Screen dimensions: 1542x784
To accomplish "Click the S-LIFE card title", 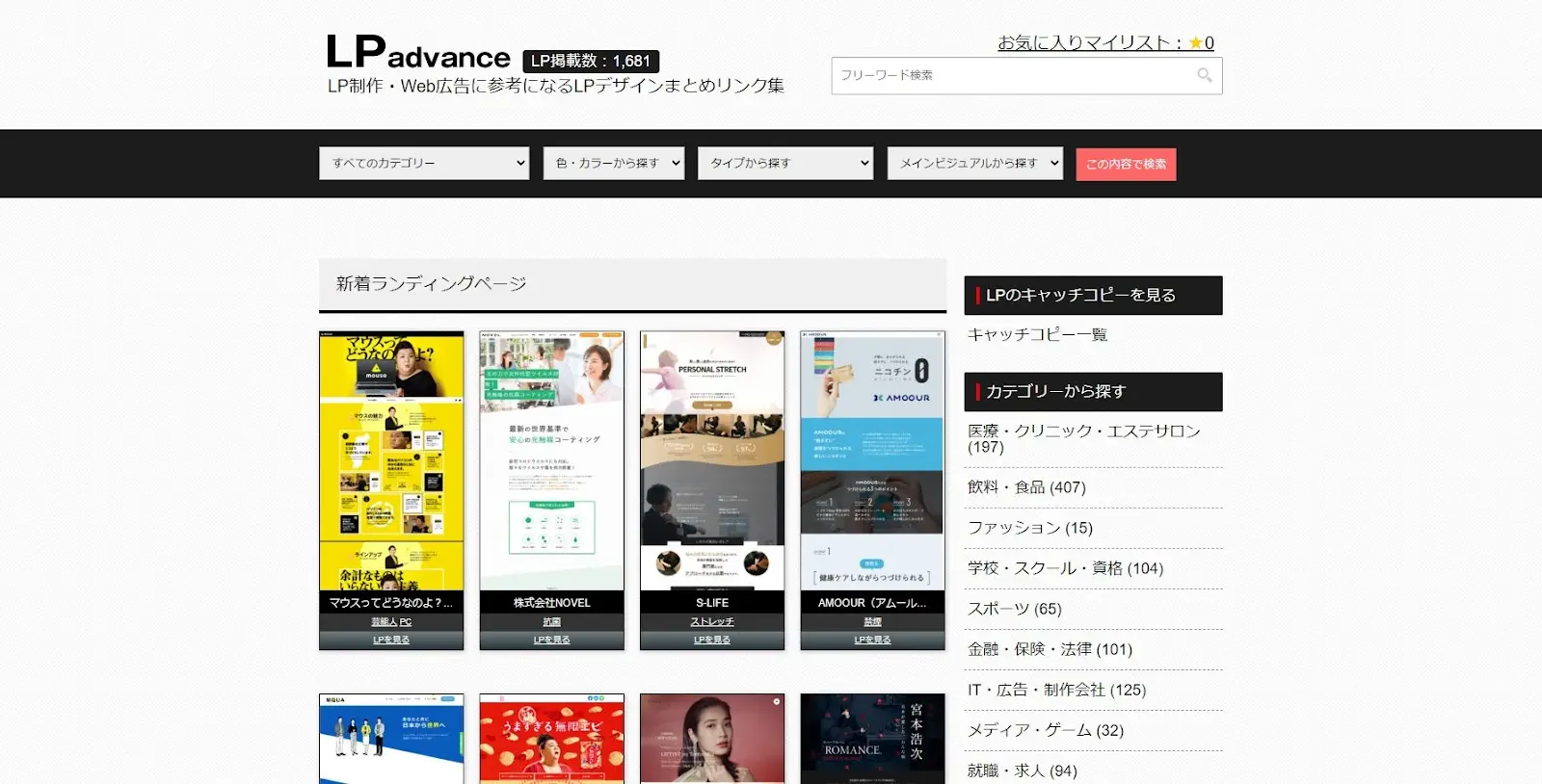I will click(x=712, y=603).
